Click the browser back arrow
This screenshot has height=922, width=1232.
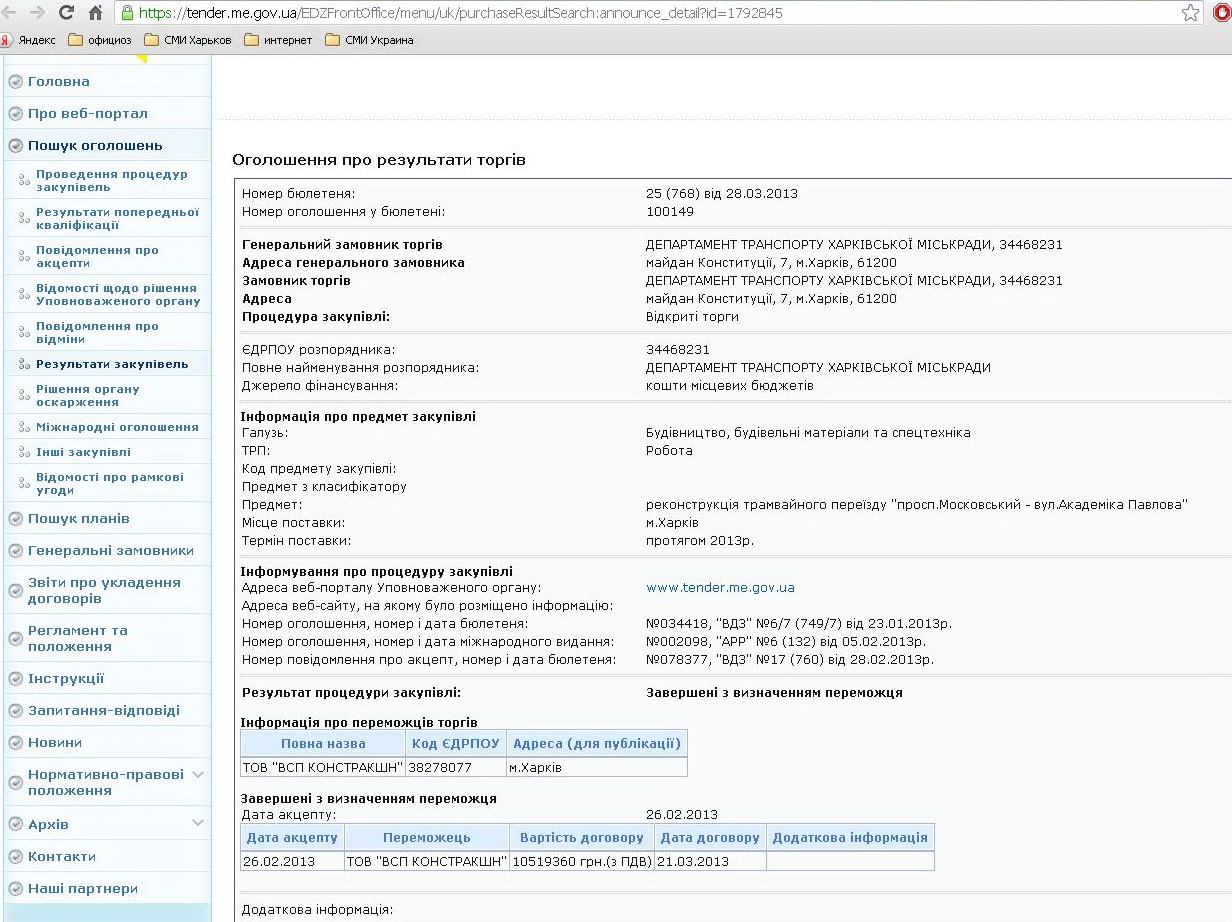(x=12, y=13)
